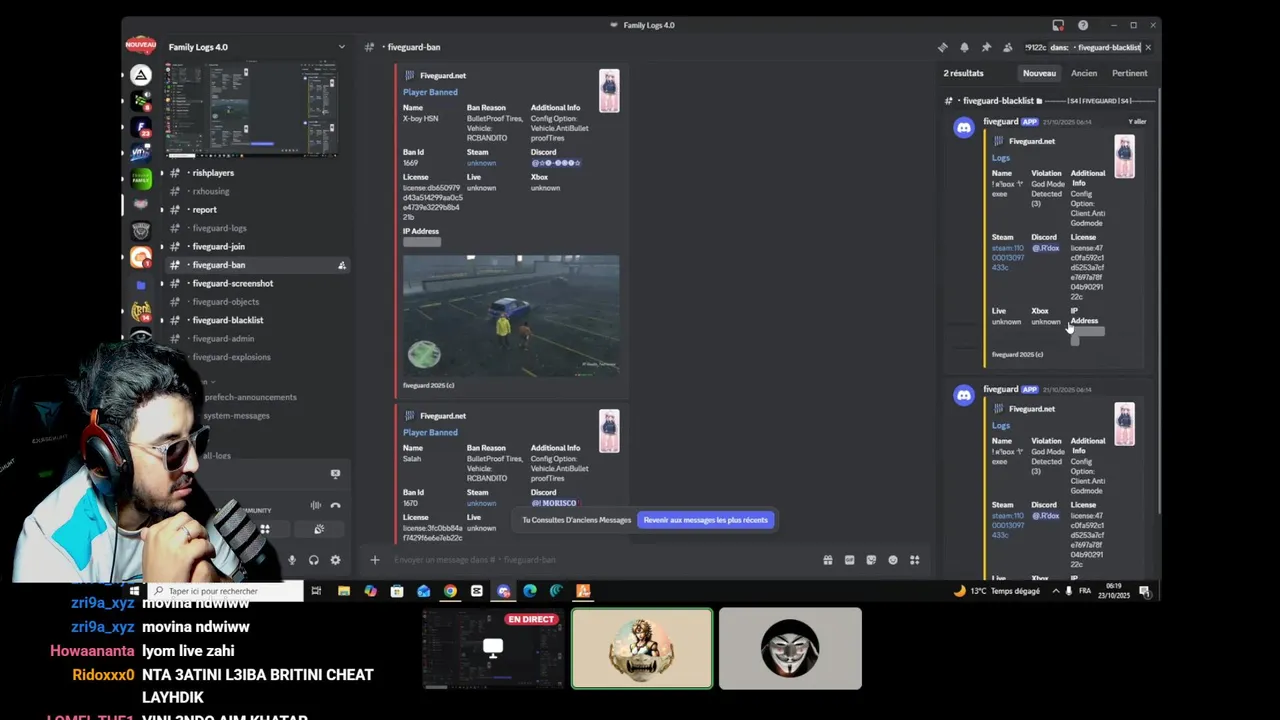Click the NOUVEAU badge server icon
The image size is (1280, 720).
141,46
